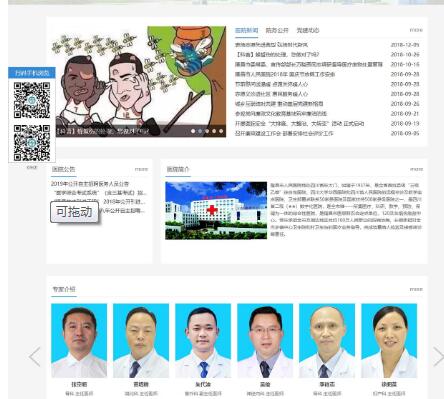Select the third banner slide indicator dot
Screen dimensions: 444x399
[207, 131]
